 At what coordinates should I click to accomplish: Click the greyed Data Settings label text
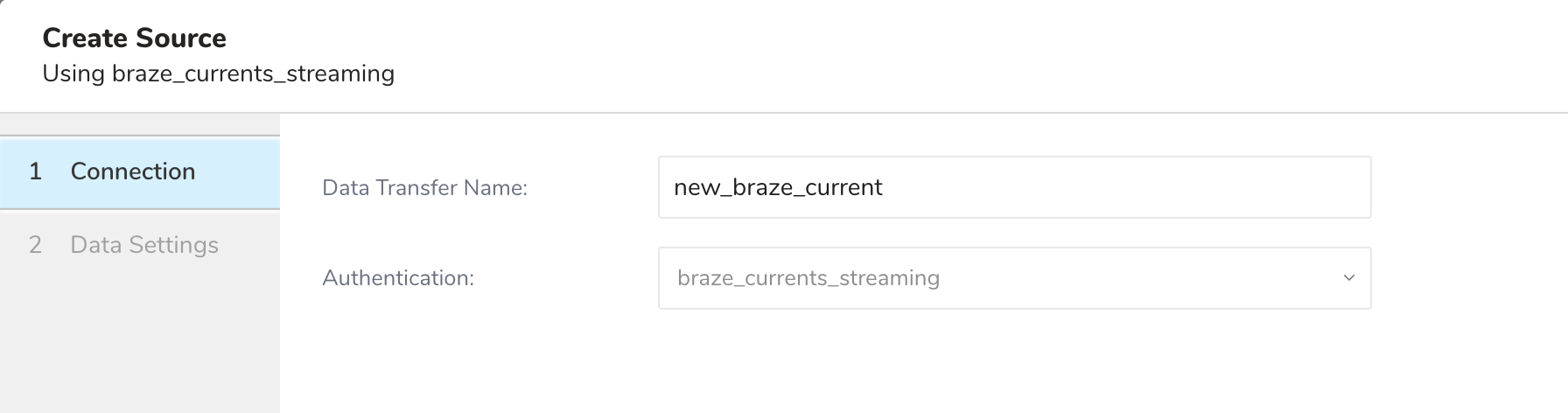tap(144, 245)
